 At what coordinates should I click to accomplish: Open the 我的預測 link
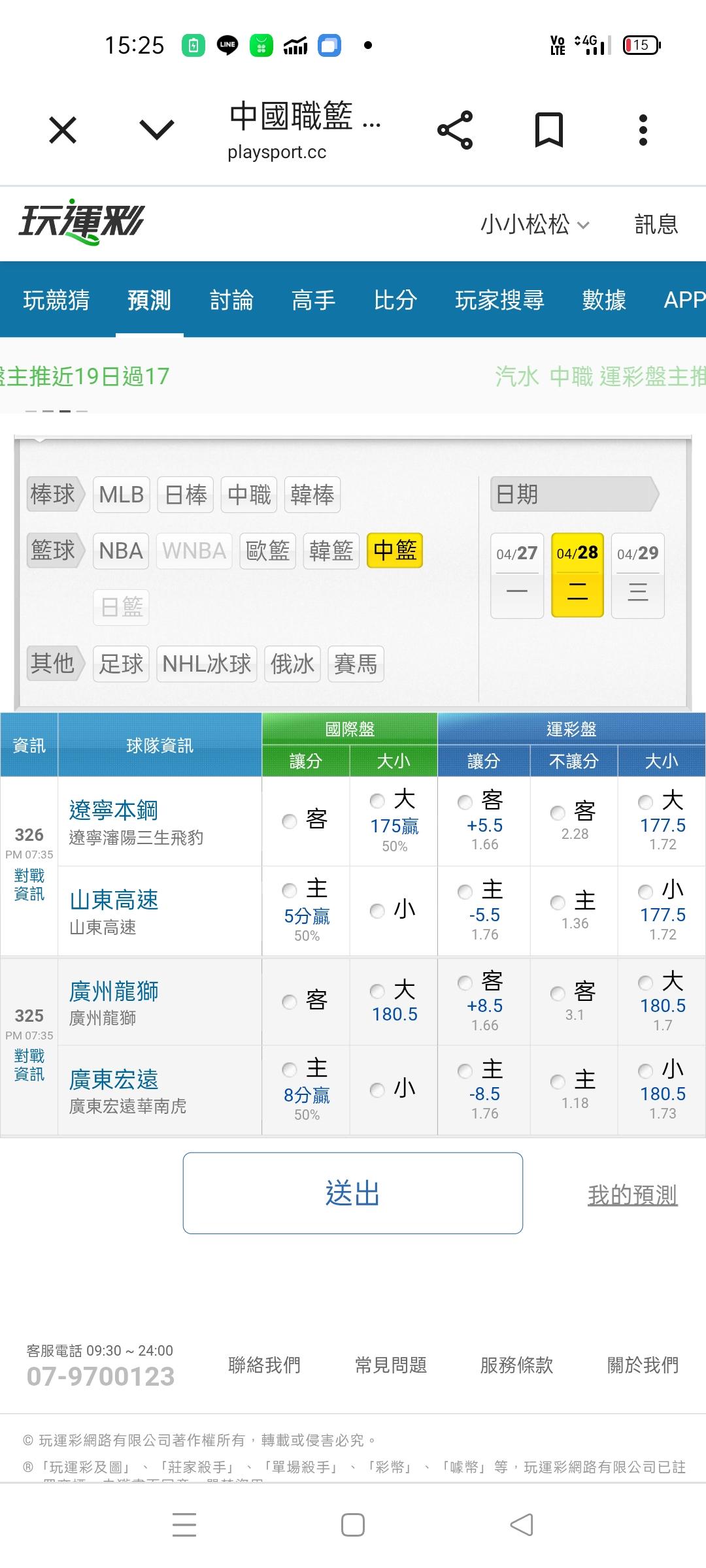pos(632,1195)
